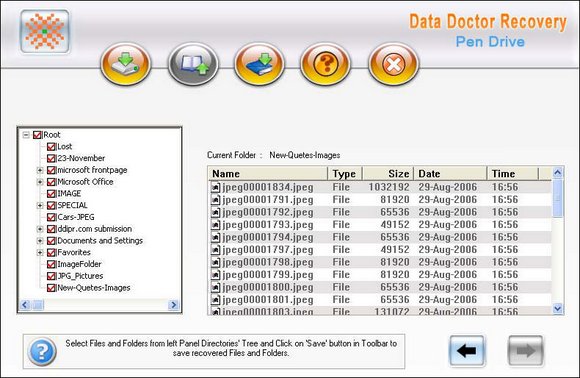Click the forward arrow navigation button

point(526,350)
